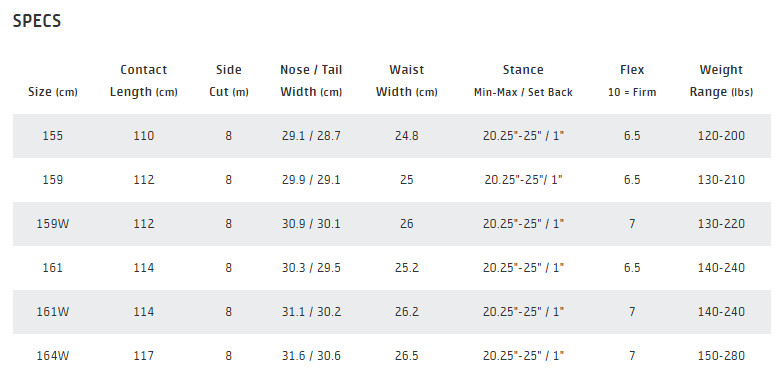Click the 155 size cell
The height and width of the screenshot is (379, 784).
tap(52, 136)
